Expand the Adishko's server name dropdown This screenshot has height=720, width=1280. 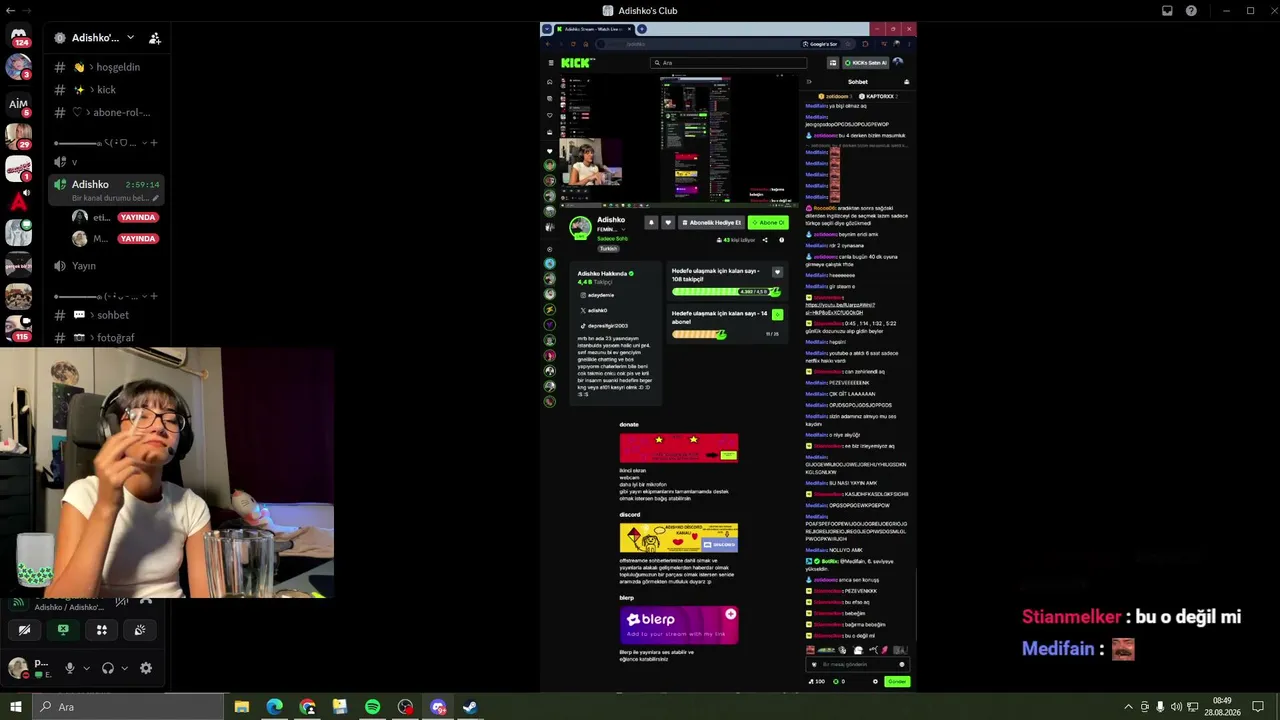click(x=130, y=38)
